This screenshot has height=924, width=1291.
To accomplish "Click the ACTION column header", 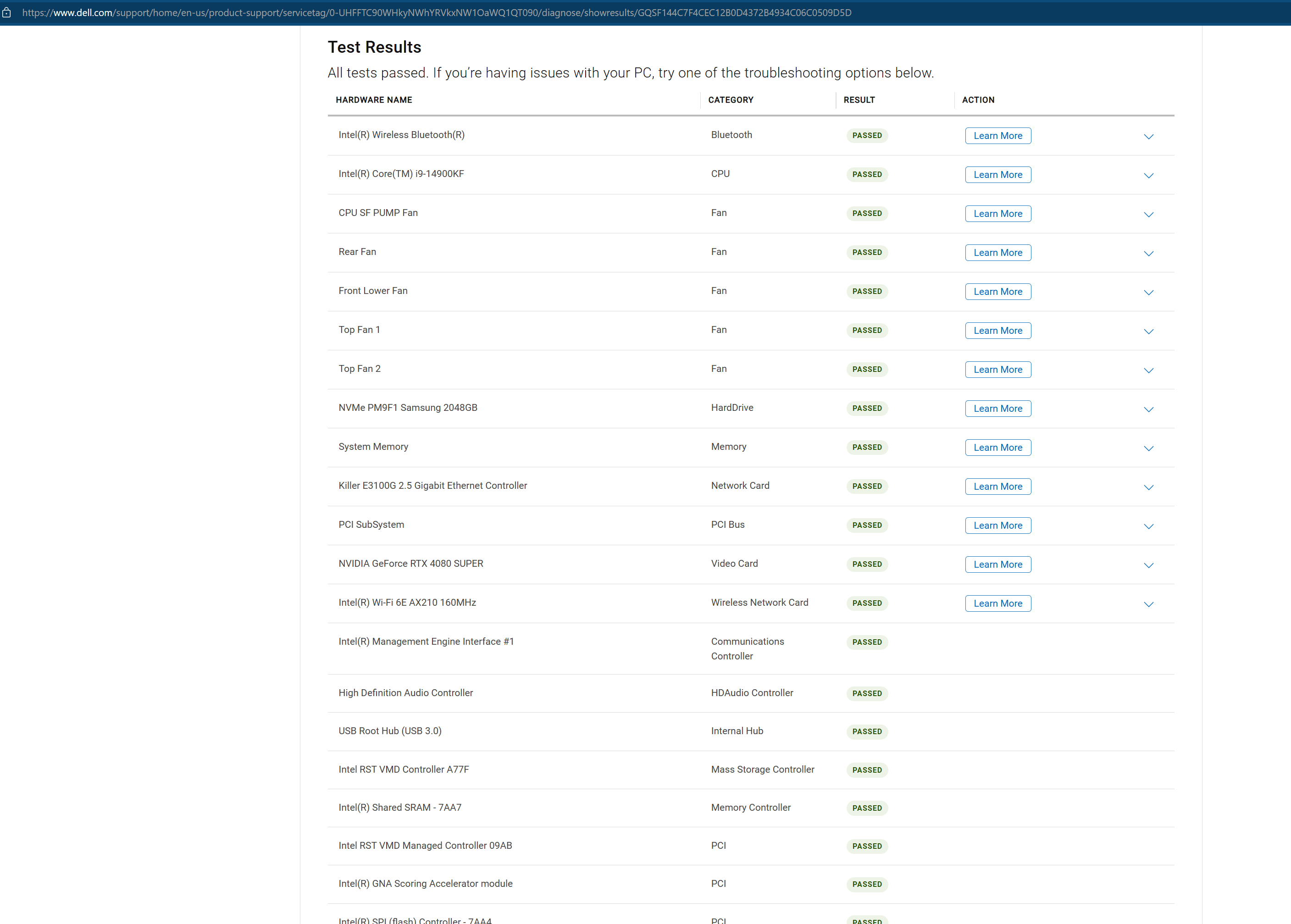I will click(x=978, y=100).
